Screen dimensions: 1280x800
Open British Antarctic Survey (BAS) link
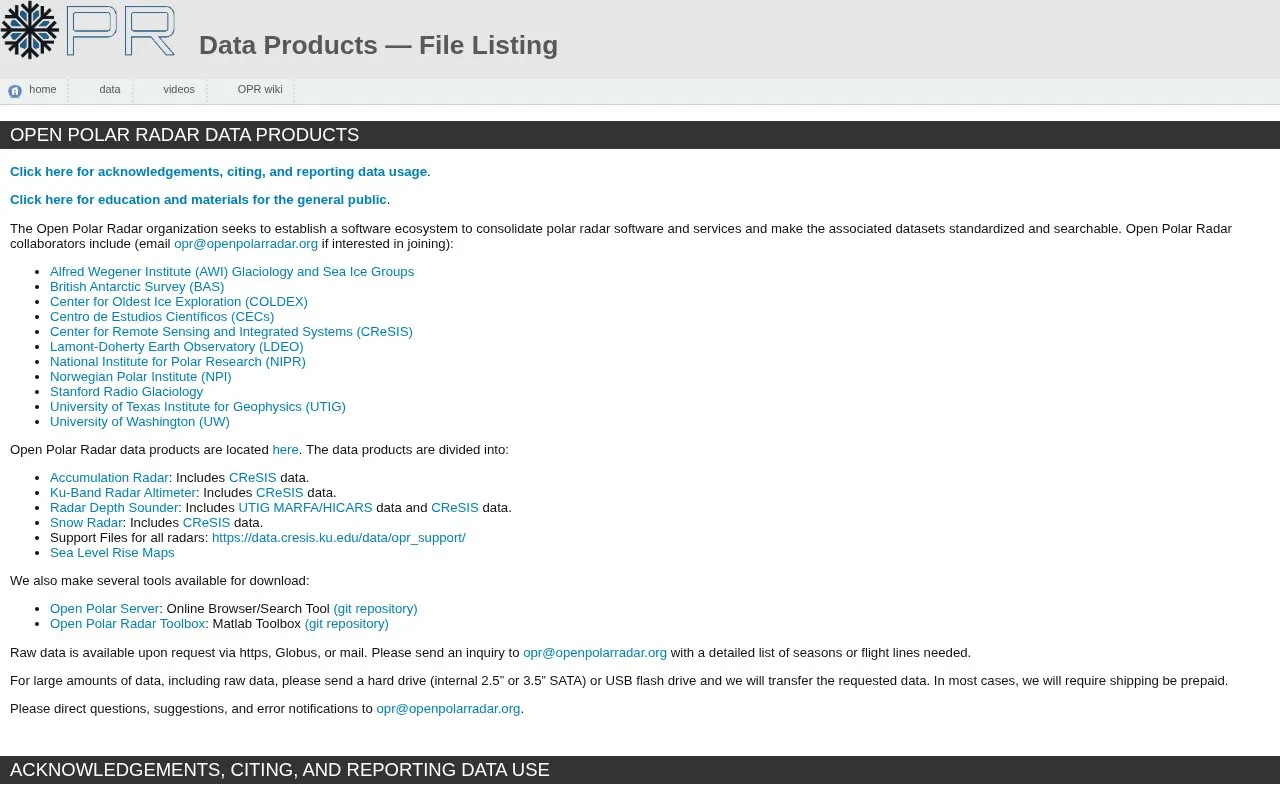[137, 287]
